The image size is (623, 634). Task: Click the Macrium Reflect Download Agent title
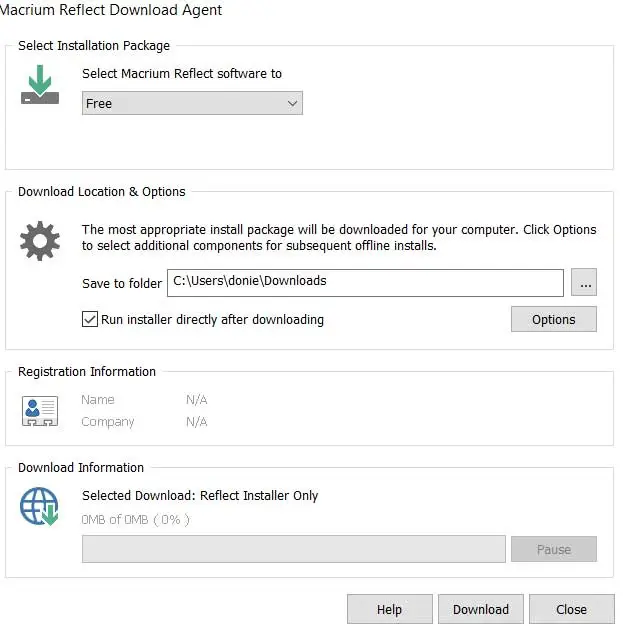(112, 10)
